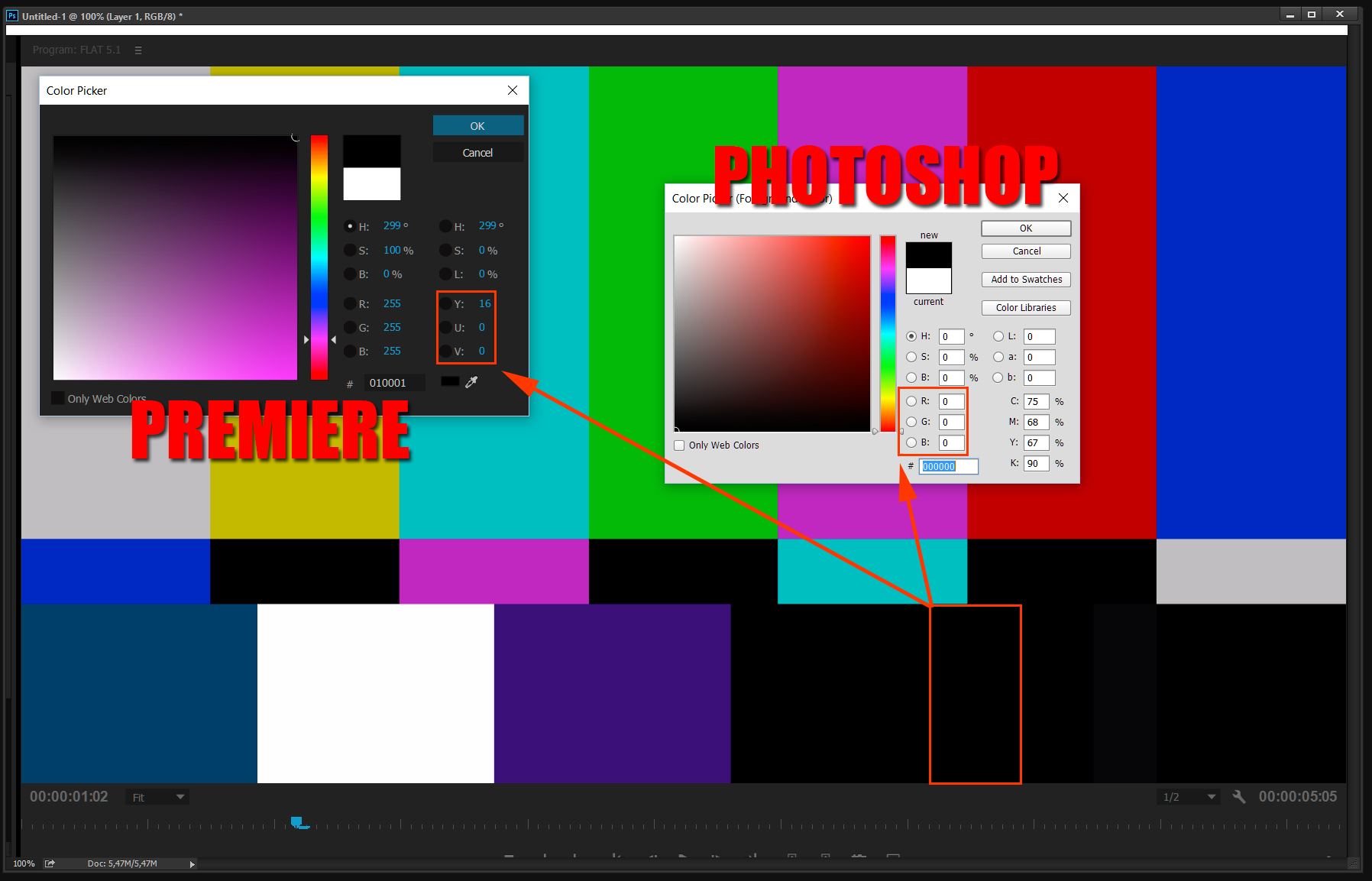Select the H radio in Photoshop Color Picker
Viewport: 1372px width, 881px height.
[911, 336]
